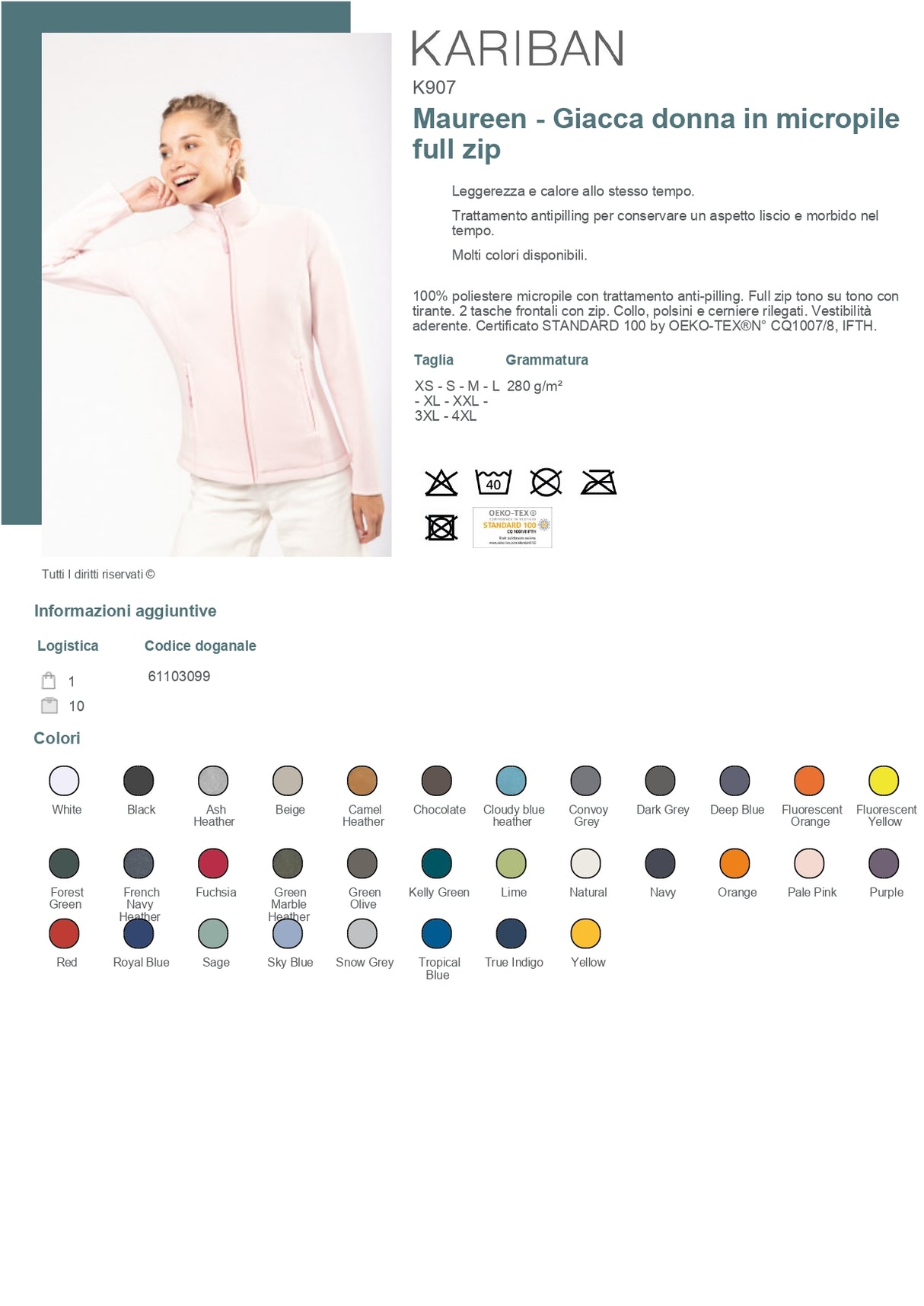
Task: Click the do-not-bleach care icon
Action: pos(441,483)
